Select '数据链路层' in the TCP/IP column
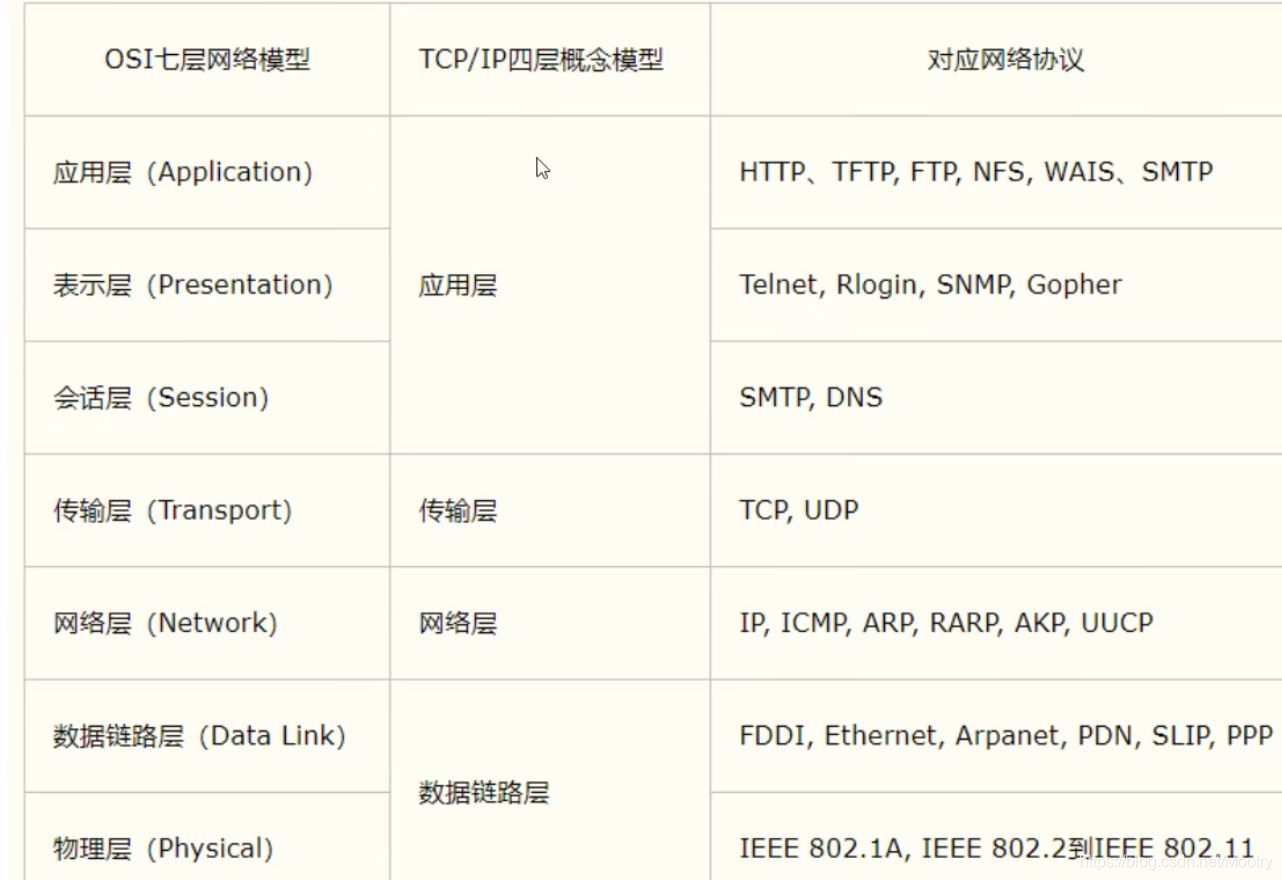The height and width of the screenshot is (880, 1282). [x=550, y=781]
